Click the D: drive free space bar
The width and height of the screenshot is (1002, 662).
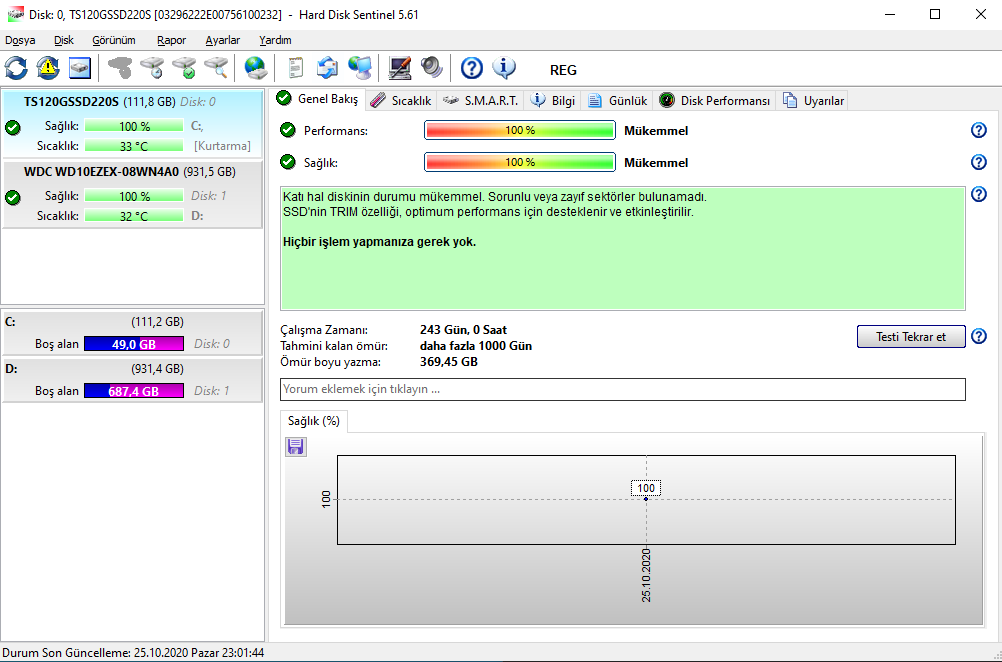click(134, 391)
